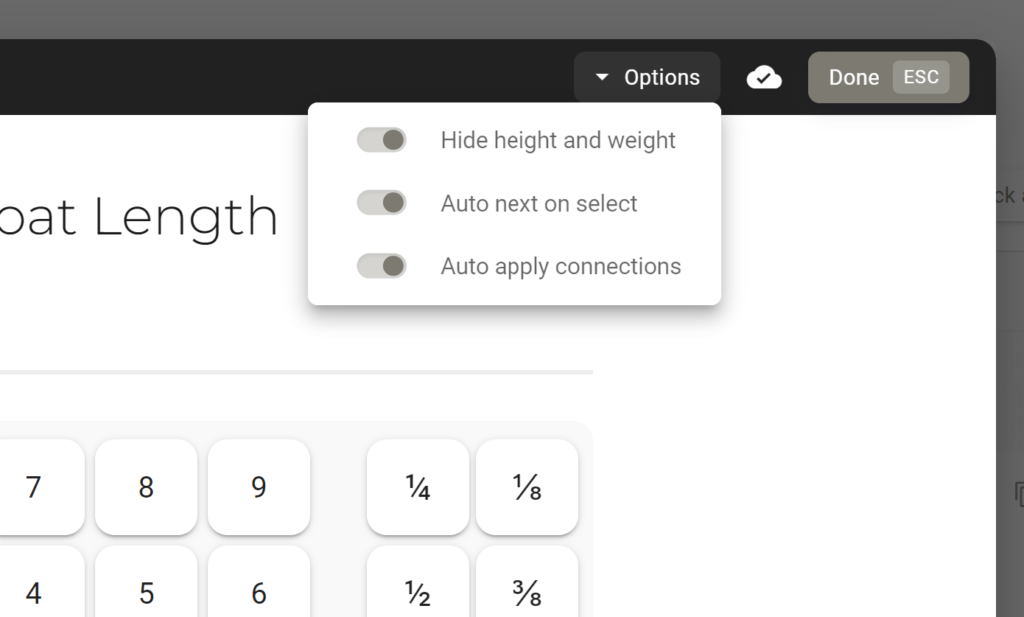This screenshot has width=1024, height=617.
Task: Tap the number 6 key
Action: 259,582
